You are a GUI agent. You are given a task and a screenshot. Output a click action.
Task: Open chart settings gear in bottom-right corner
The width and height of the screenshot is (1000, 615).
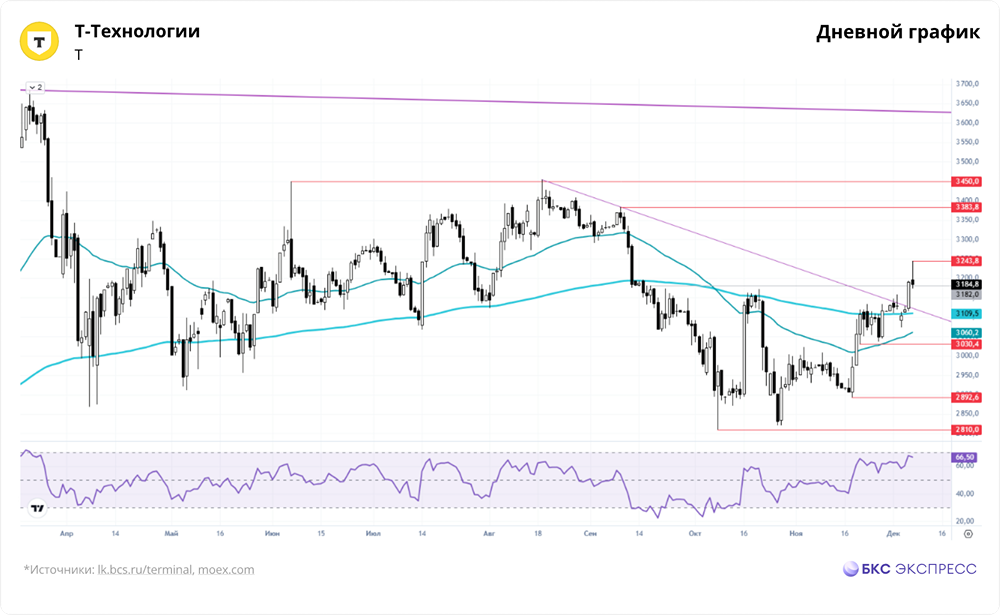pos(967,534)
